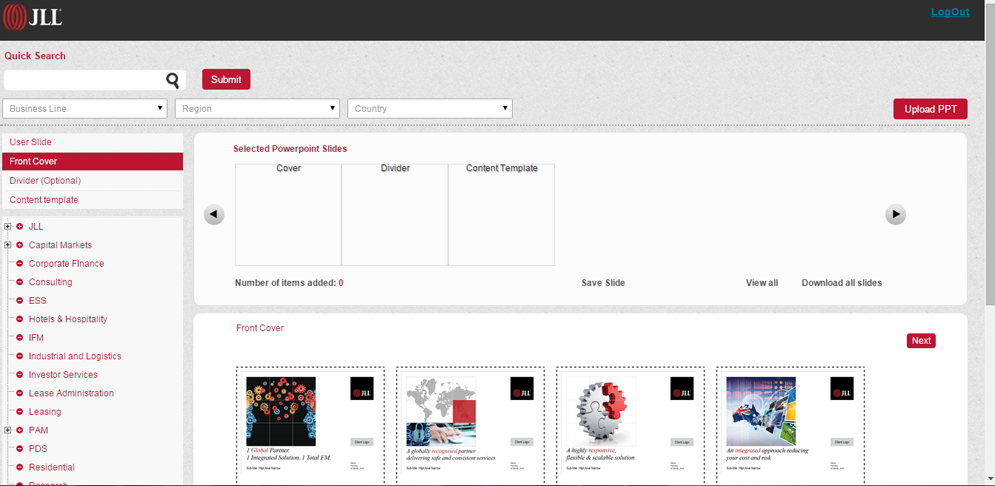Open the Consulting category
Viewport: 995px width, 486px height.
(51, 282)
